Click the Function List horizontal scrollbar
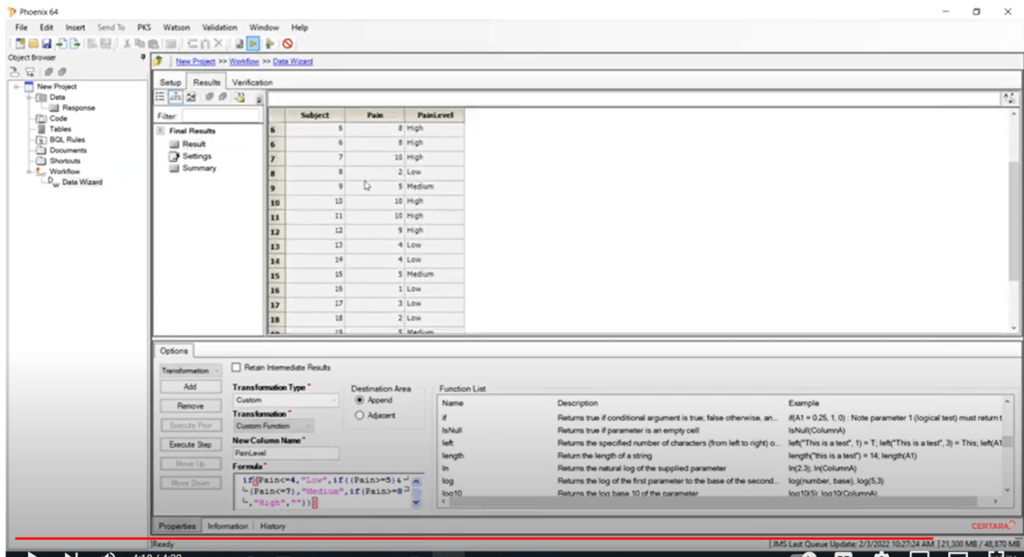 pos(713,501)
